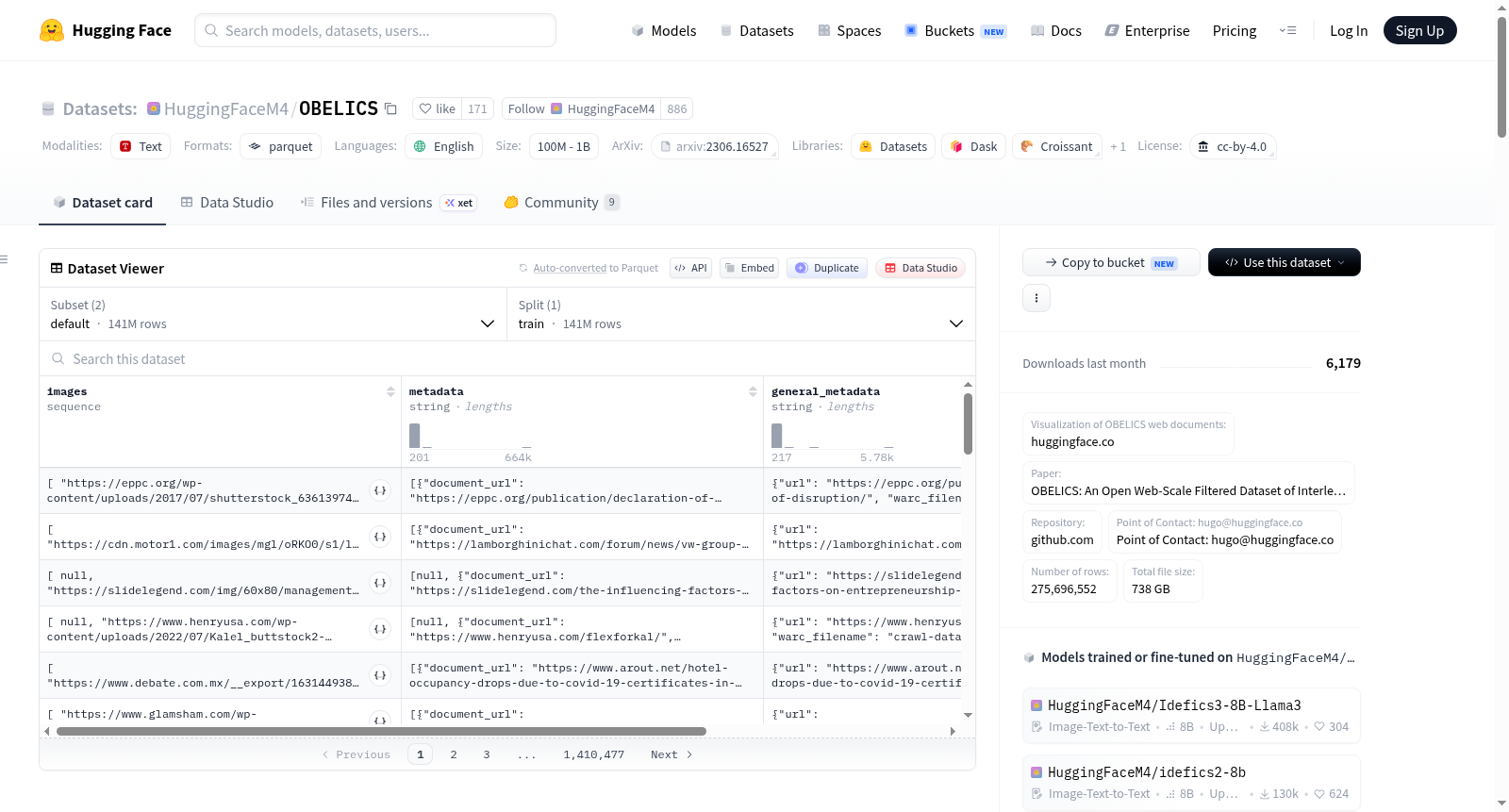Click the heart like button
Image resolution: width=1509 pixels, height=812 pixels.
pyautogui.click(x=437, y=108)
